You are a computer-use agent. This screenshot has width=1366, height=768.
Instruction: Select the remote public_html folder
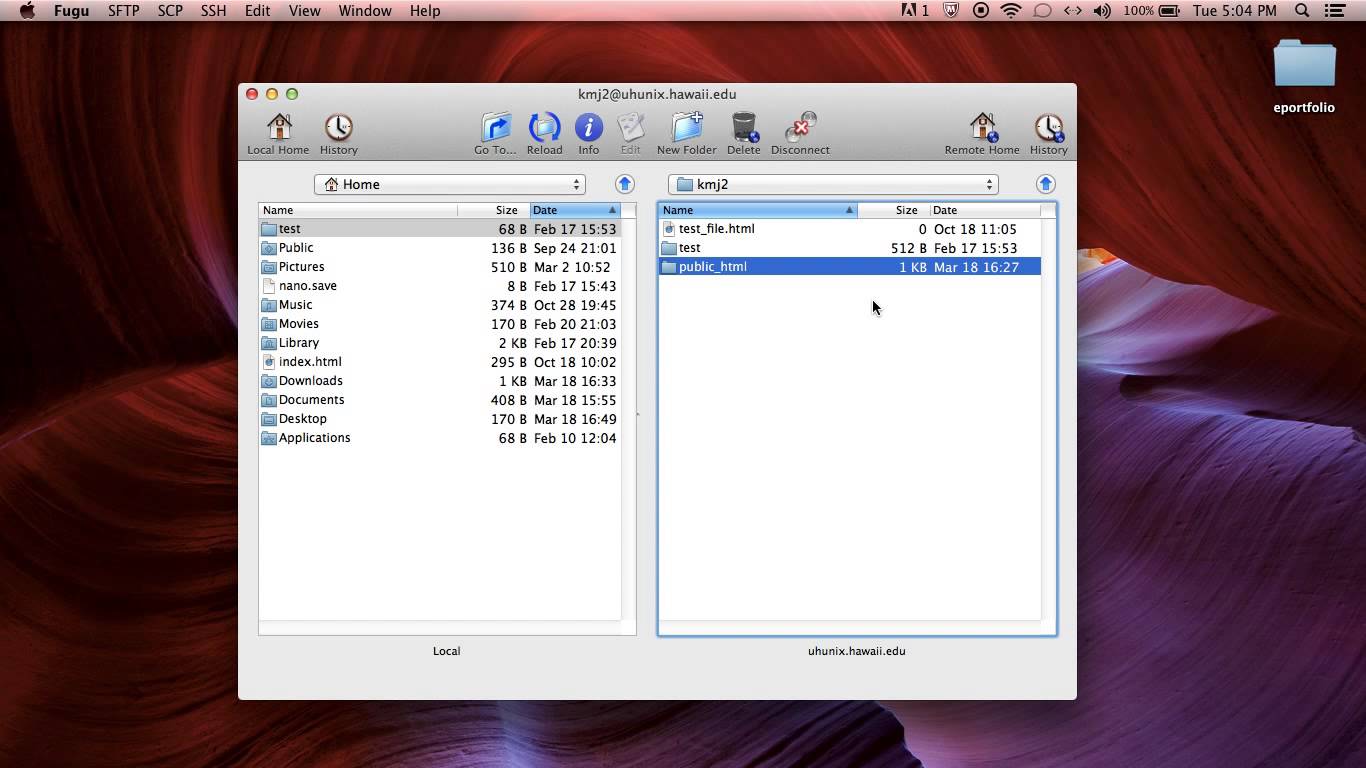point(850,267)
